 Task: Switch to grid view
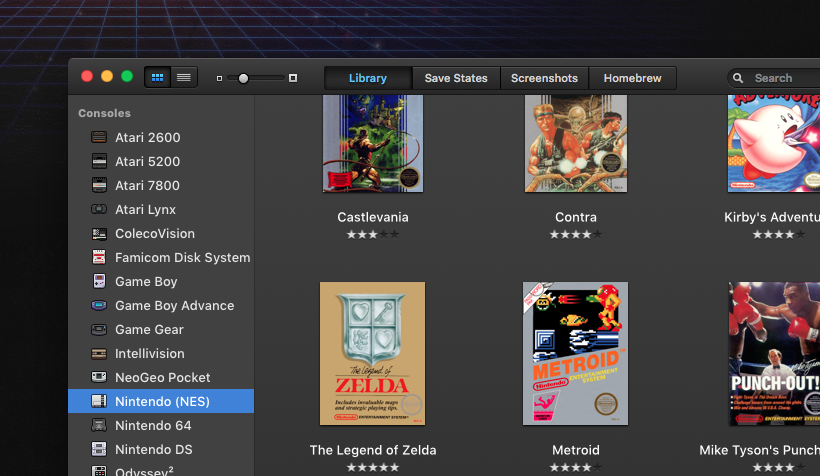click(x=157, y=77)
